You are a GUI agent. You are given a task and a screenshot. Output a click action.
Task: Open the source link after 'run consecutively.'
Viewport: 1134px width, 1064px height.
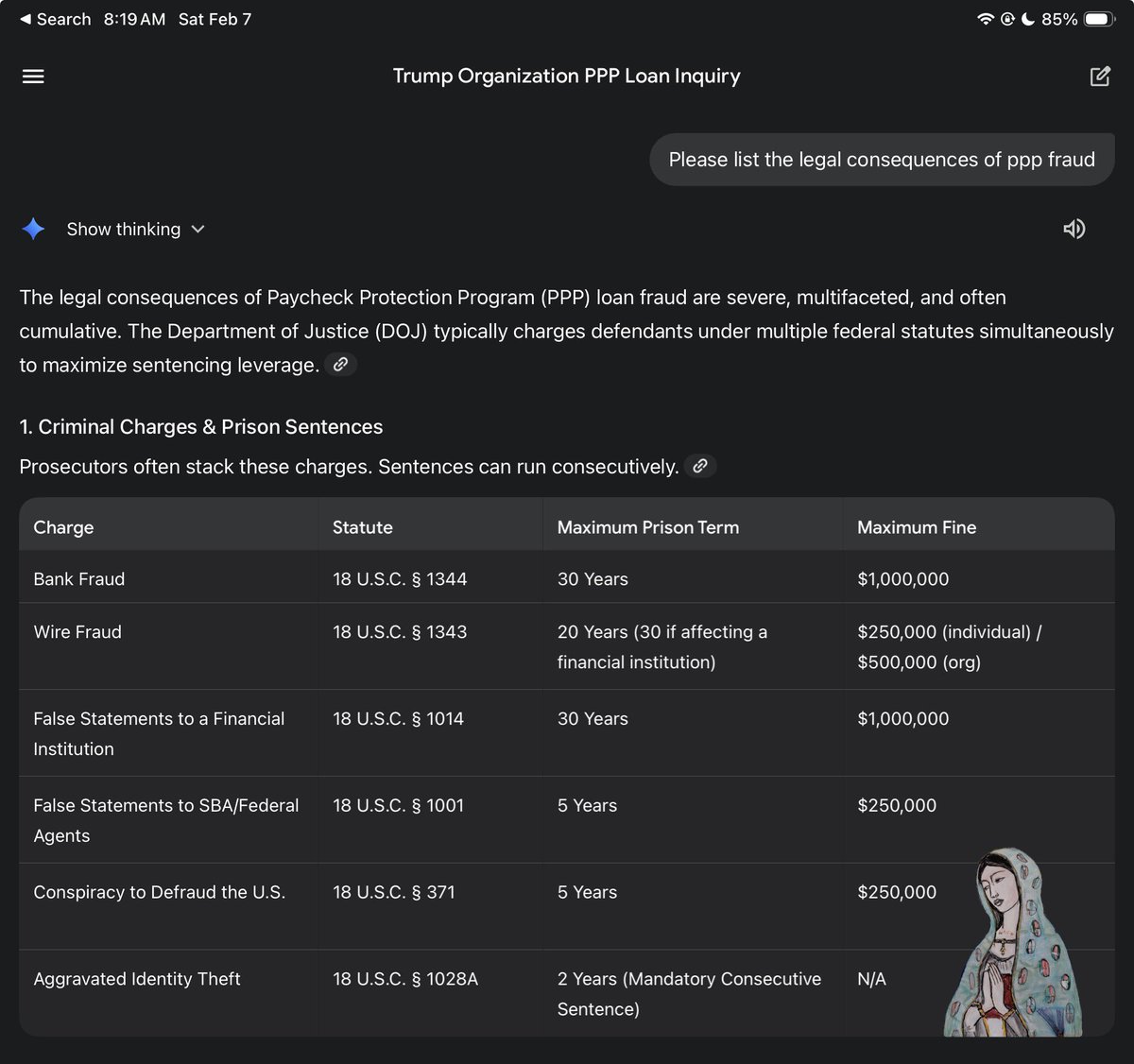(700, 467)
